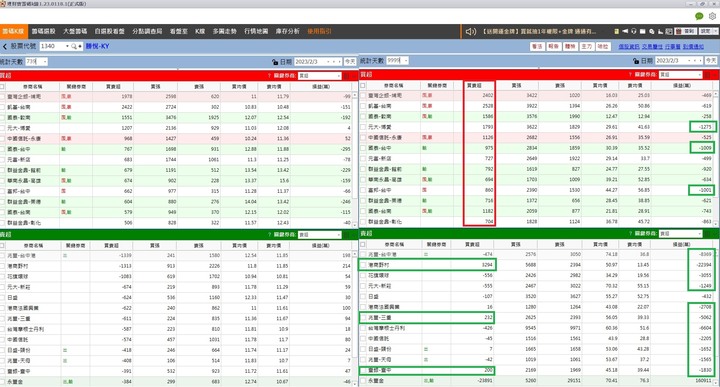720x387 pixels.
Task: Open the left panel 統計天數 dropdown
Action: pos(45,62)
